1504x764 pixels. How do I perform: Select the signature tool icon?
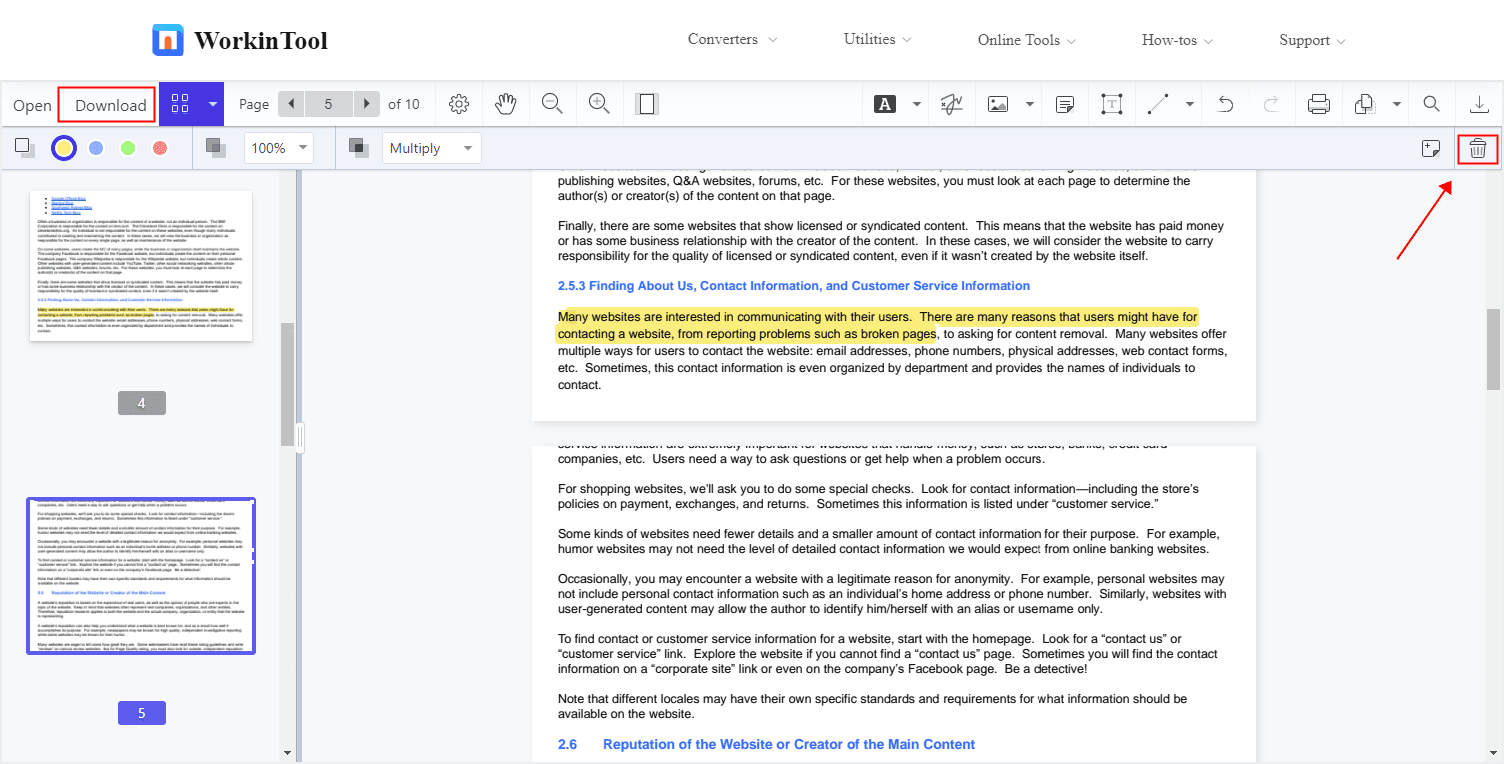click(x=951, y=104)
